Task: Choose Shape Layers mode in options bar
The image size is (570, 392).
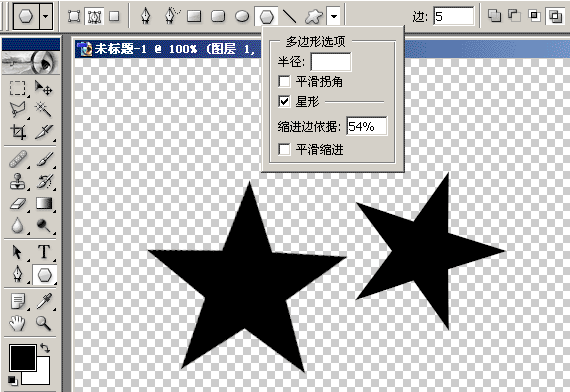Action: pyautogui.click(x=74, y=16)
